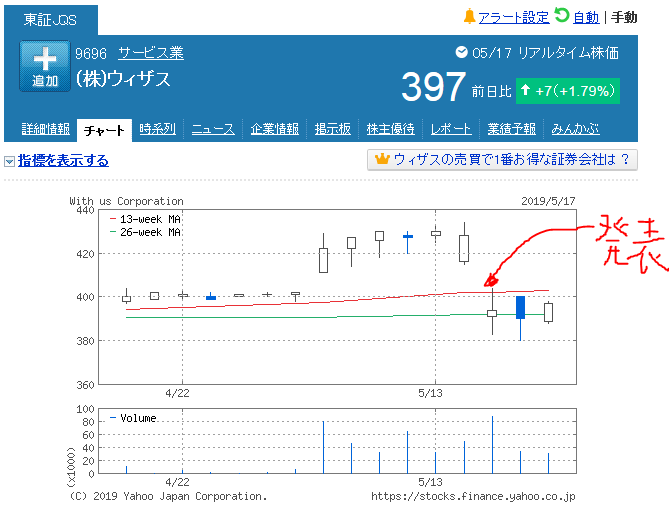669x512 pixels.
Task: Open the レポート tab
Action: click(x=451, y=129)
